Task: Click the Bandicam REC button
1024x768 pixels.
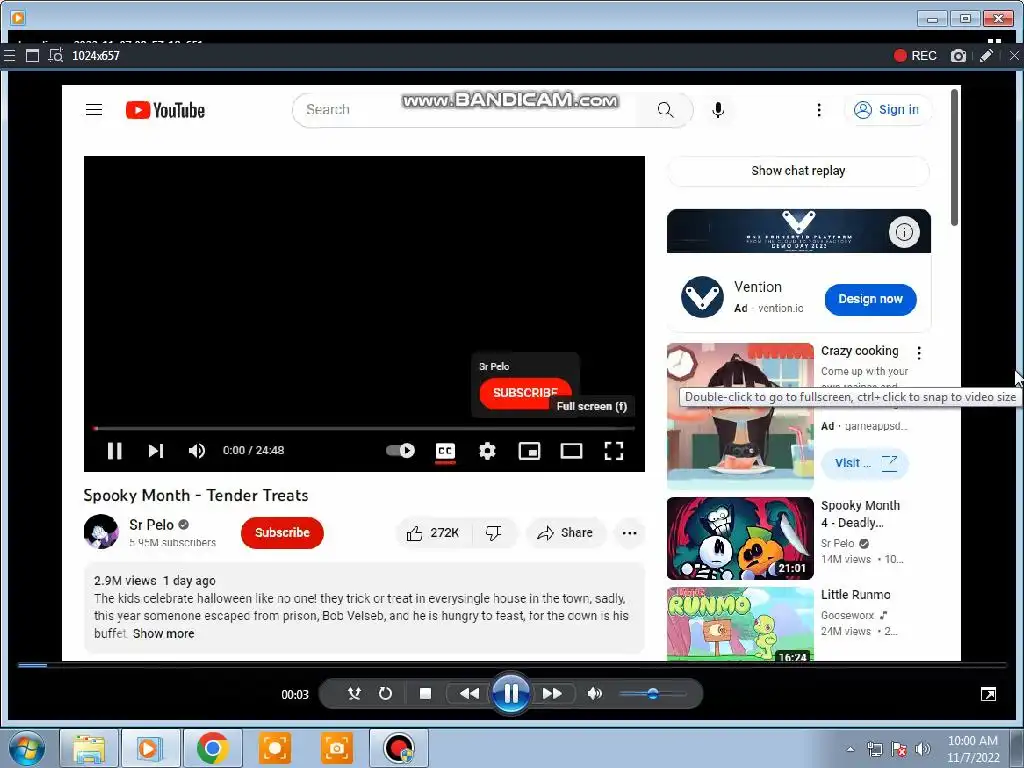Action: click(x=915, y=56)
